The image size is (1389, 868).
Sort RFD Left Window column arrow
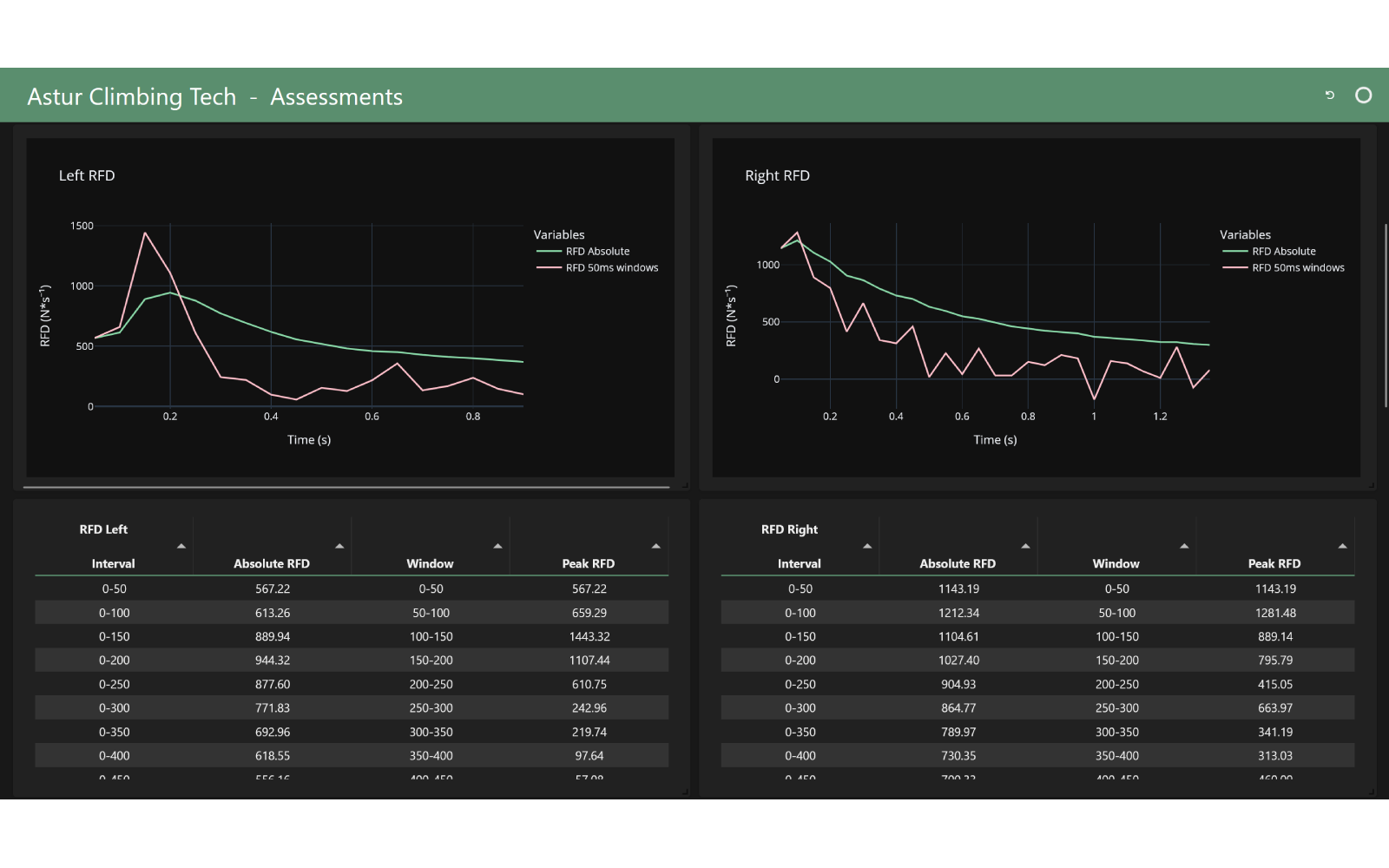pos(497,546)
